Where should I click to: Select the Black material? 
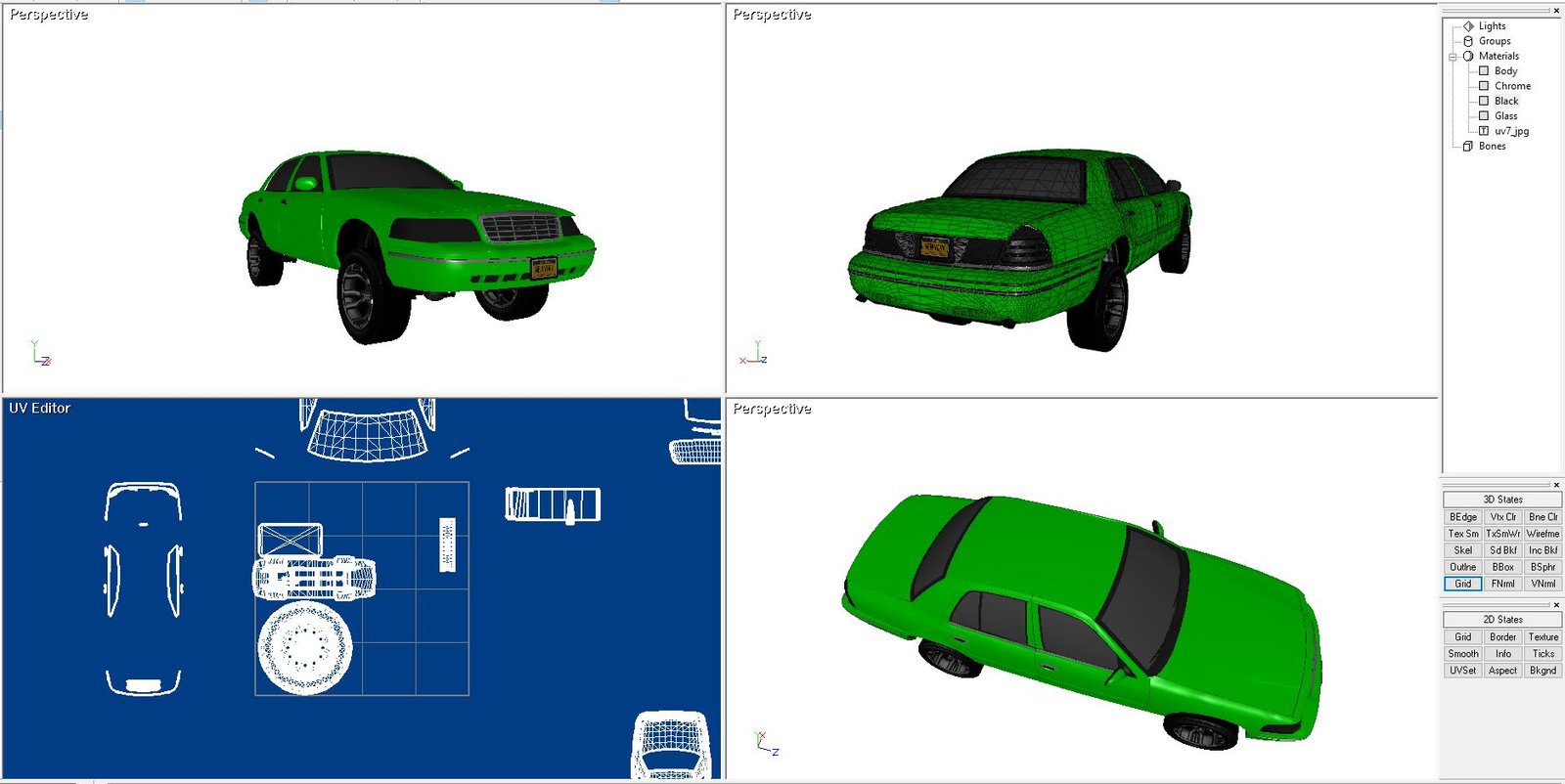(1506, 101)
